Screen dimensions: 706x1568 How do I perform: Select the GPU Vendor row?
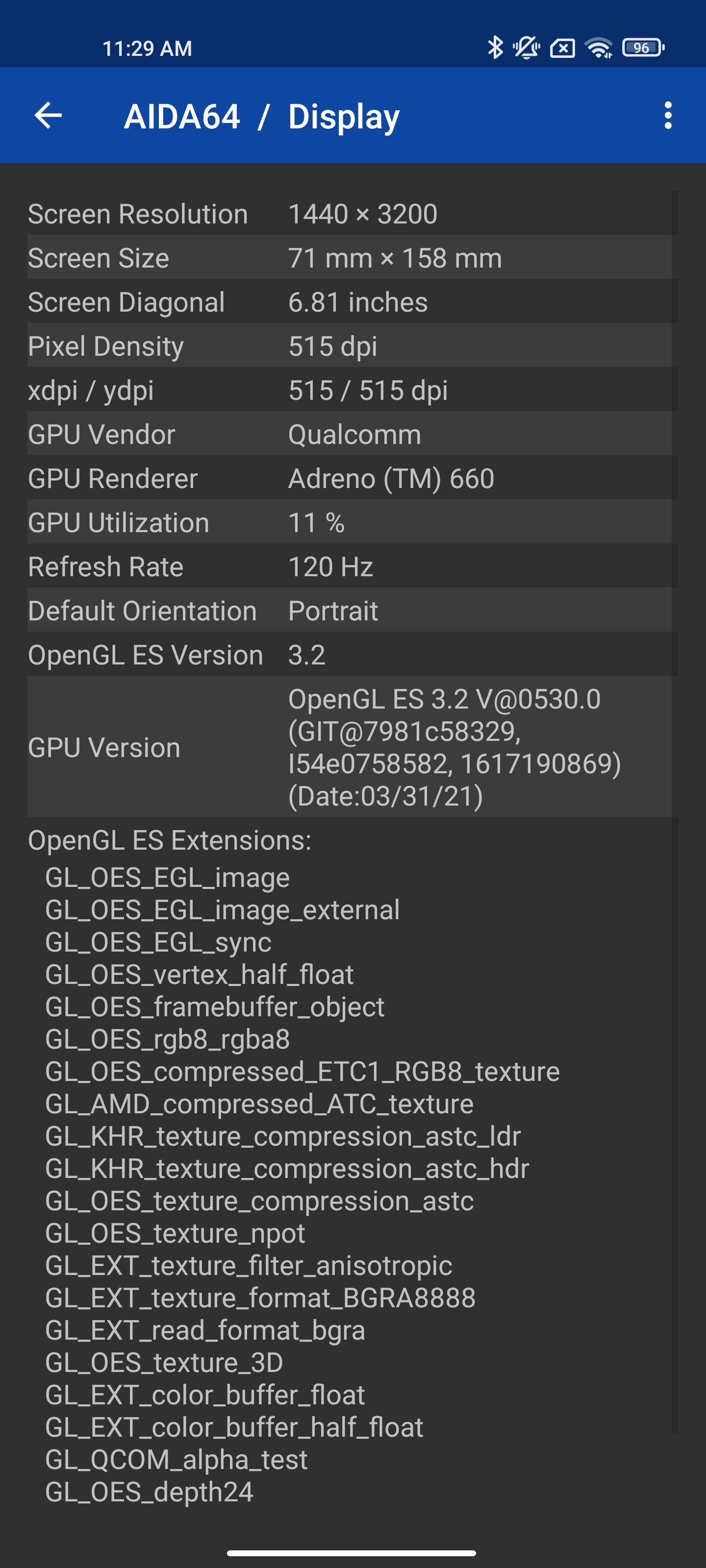350,435
